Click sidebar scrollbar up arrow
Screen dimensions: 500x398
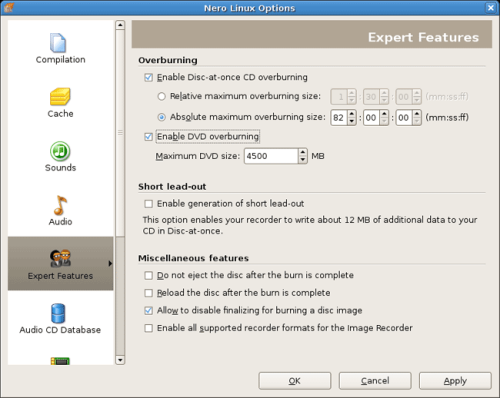(120, 25)
